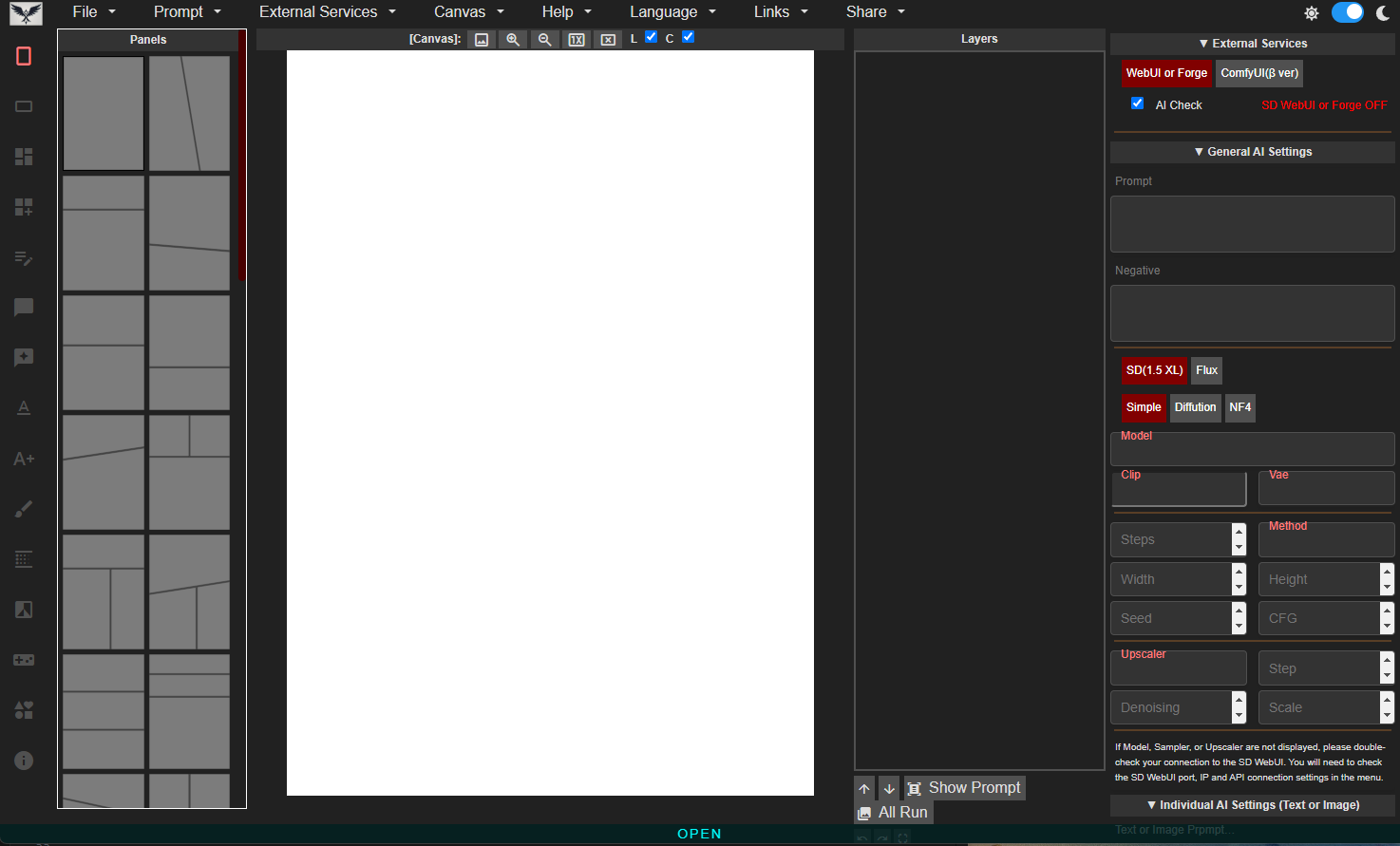Choose the SD(1.5 XL) model type
1400x846 pixels.
coord(1154,370)
